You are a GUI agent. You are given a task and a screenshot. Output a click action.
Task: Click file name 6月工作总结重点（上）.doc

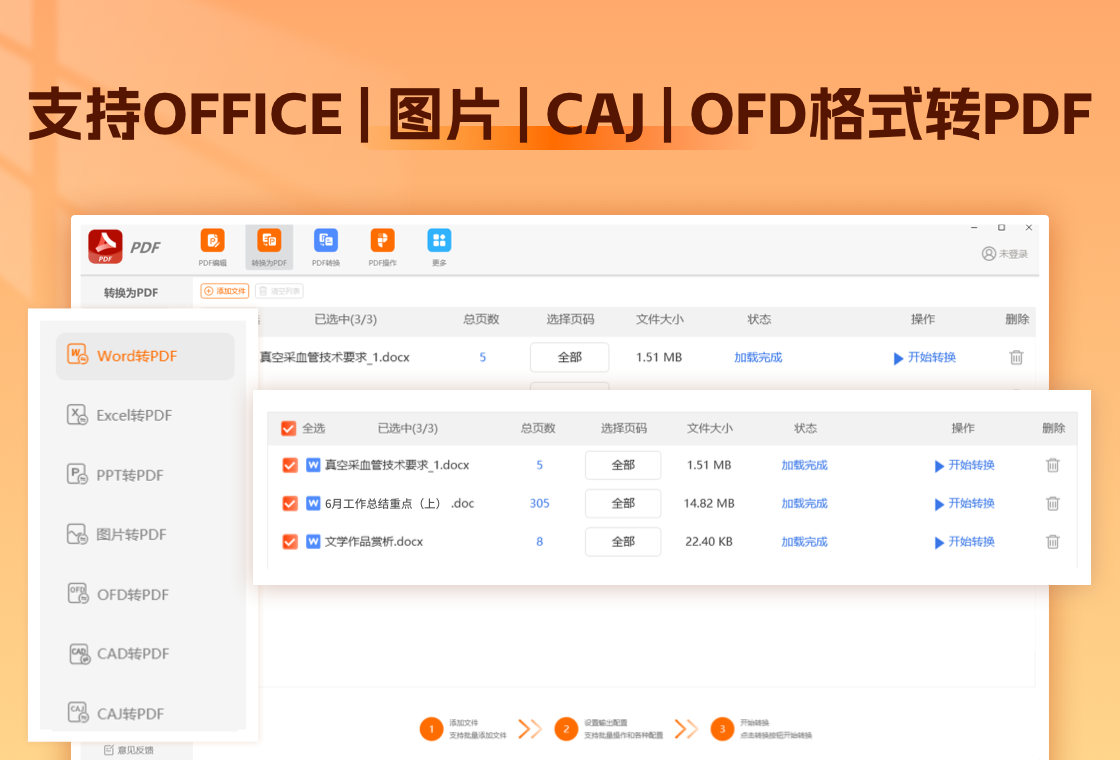click(399, 504)
